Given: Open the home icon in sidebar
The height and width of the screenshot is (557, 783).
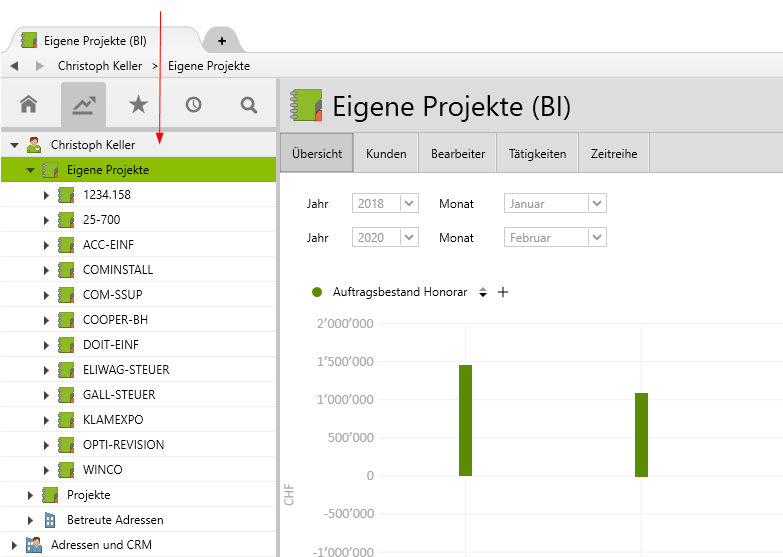Looking at the screenshot, I should coord(28,104).
